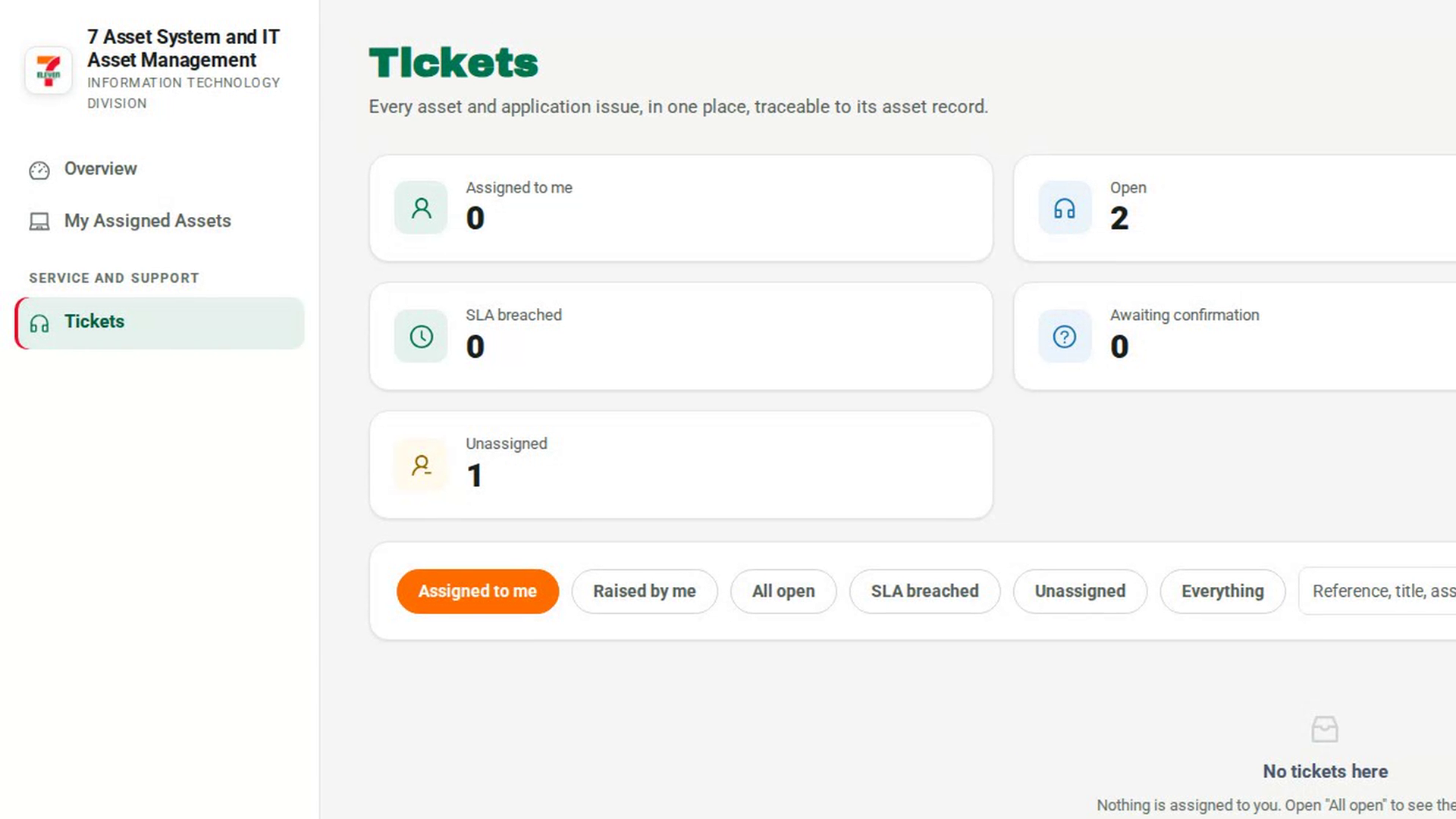This screenshot has height=819, width=1456.
Task: Click the 7-Eleven logo icon
Action: tap(49, 71)
